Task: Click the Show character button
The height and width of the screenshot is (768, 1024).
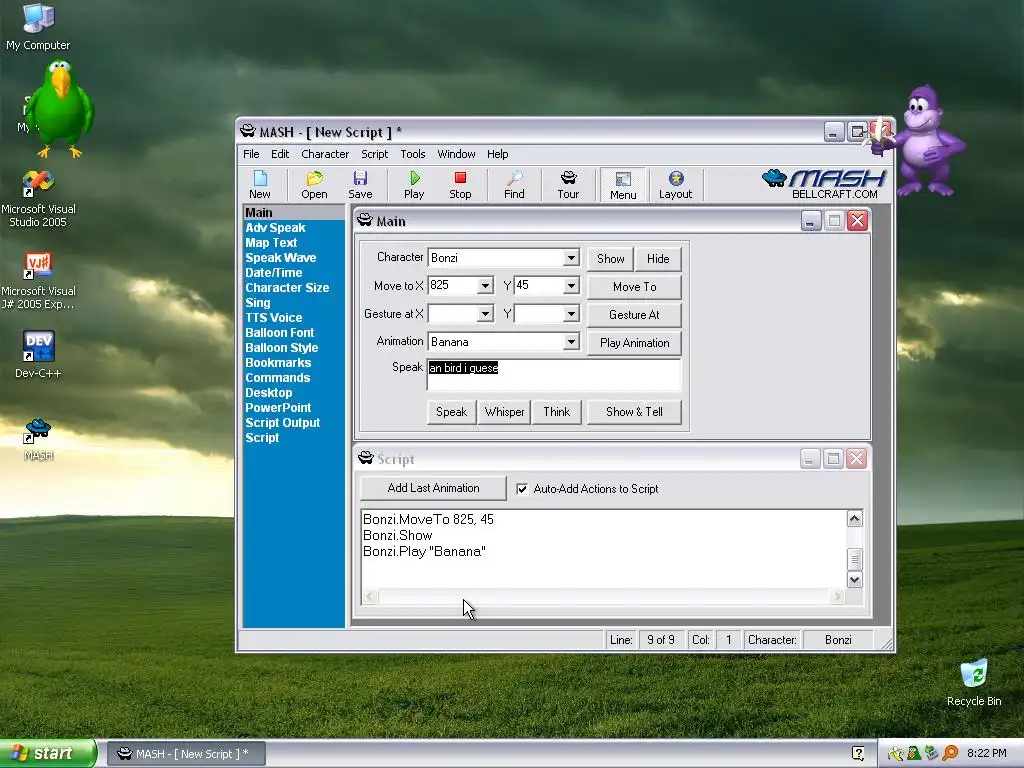Action: click(x=611, y=259)
